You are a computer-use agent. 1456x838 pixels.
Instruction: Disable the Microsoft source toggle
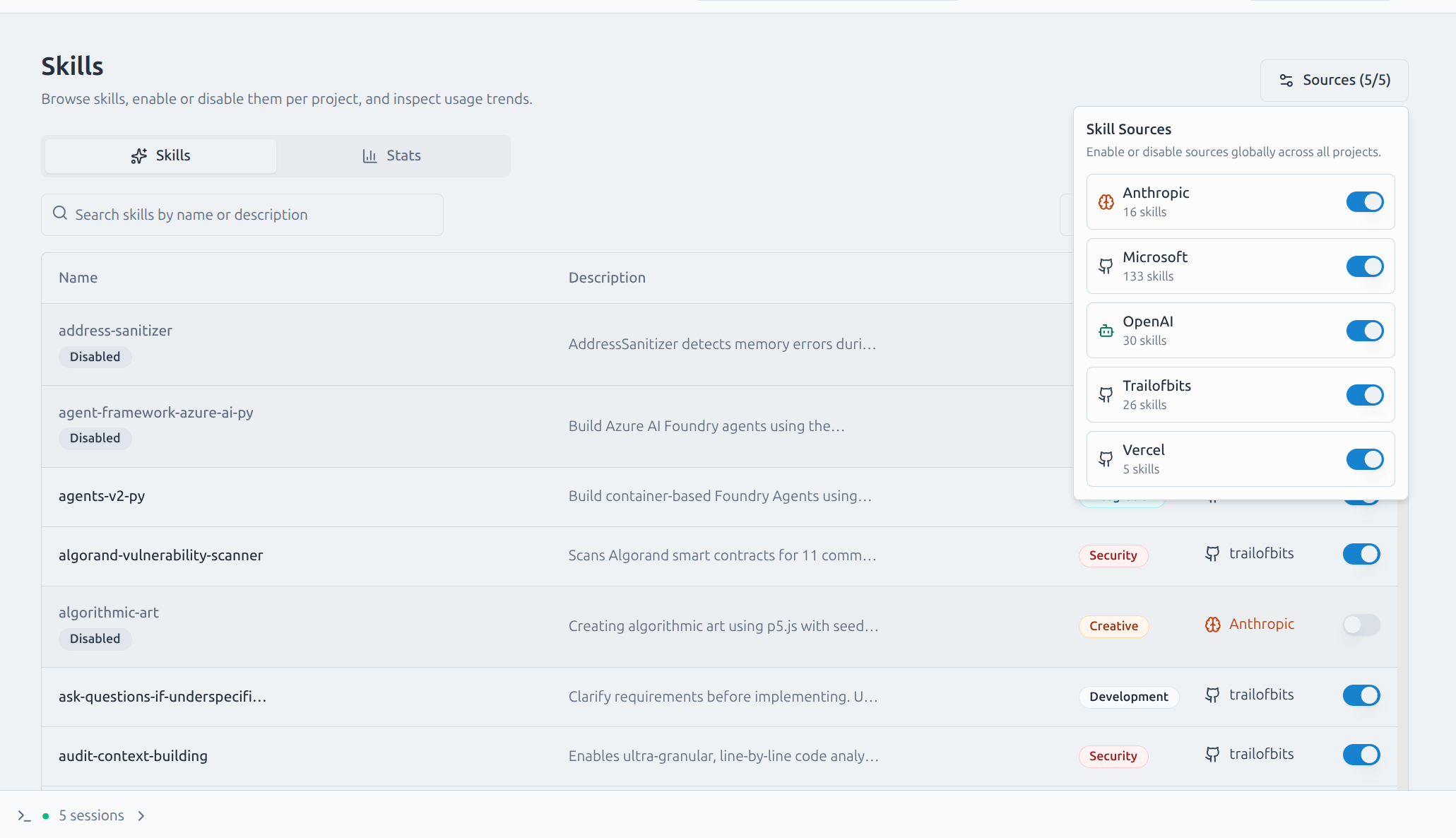(1365, 266)
